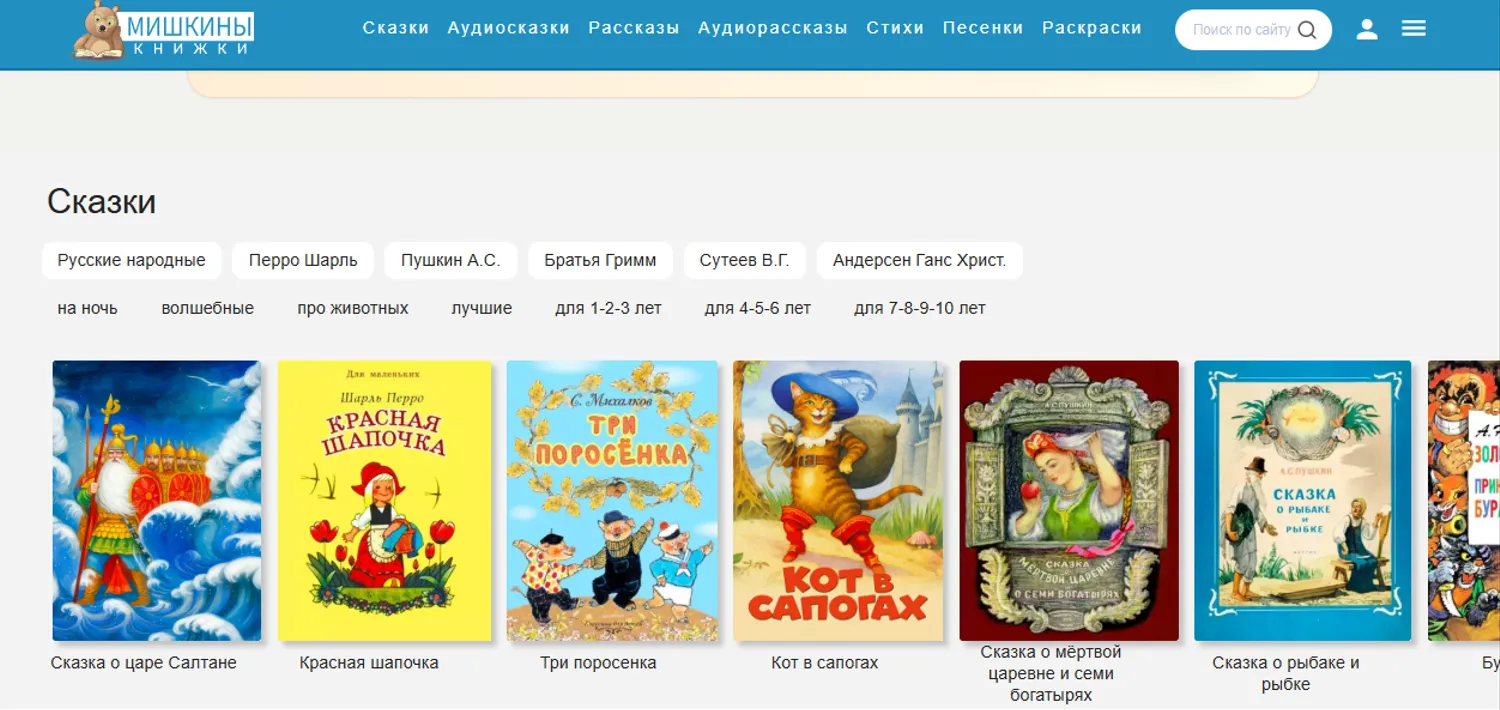
Task: Click the для 4-5-6 лет link
Action: 758,308
